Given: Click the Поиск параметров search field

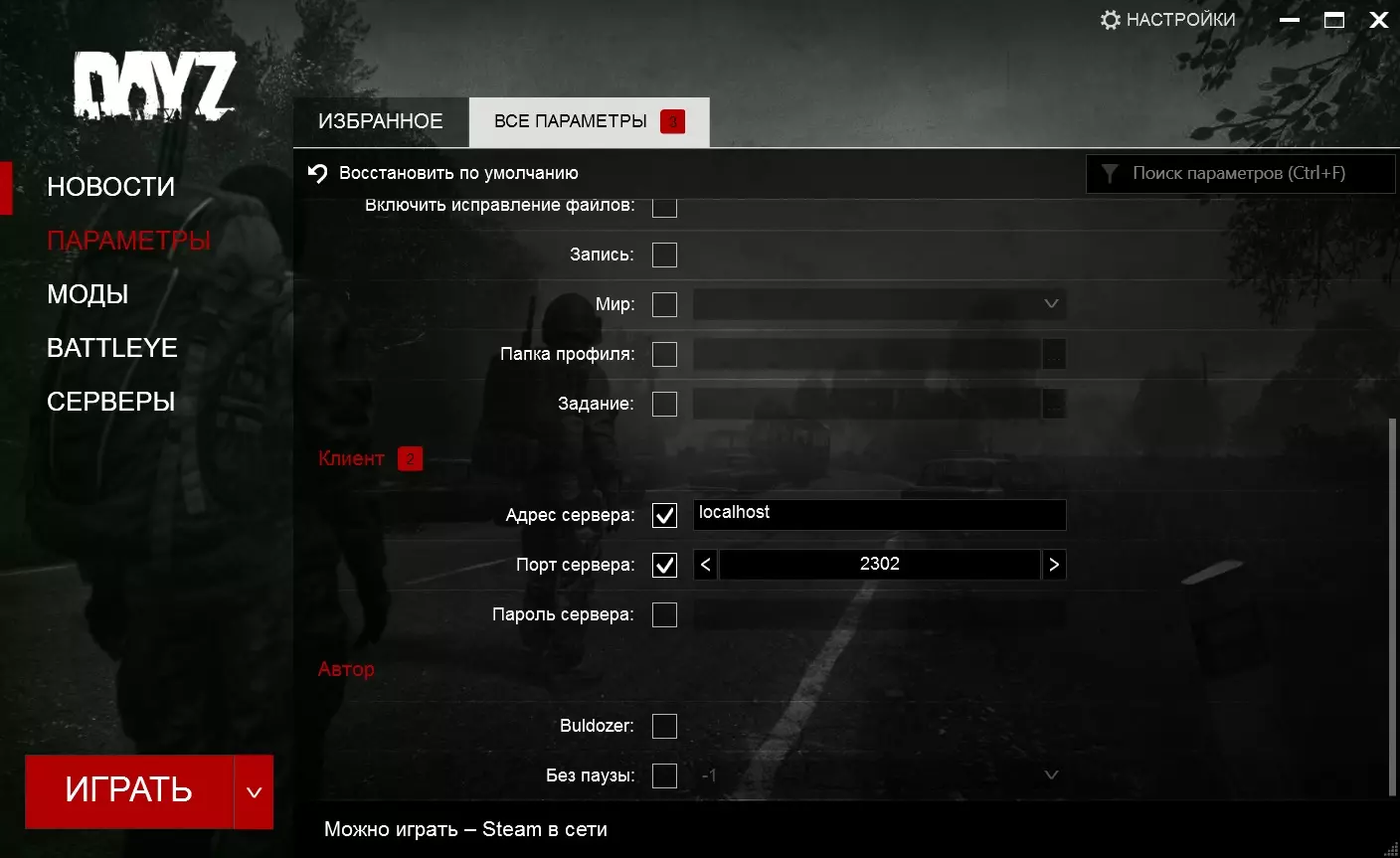Looking at the screenshot, I should (1241, 174).
